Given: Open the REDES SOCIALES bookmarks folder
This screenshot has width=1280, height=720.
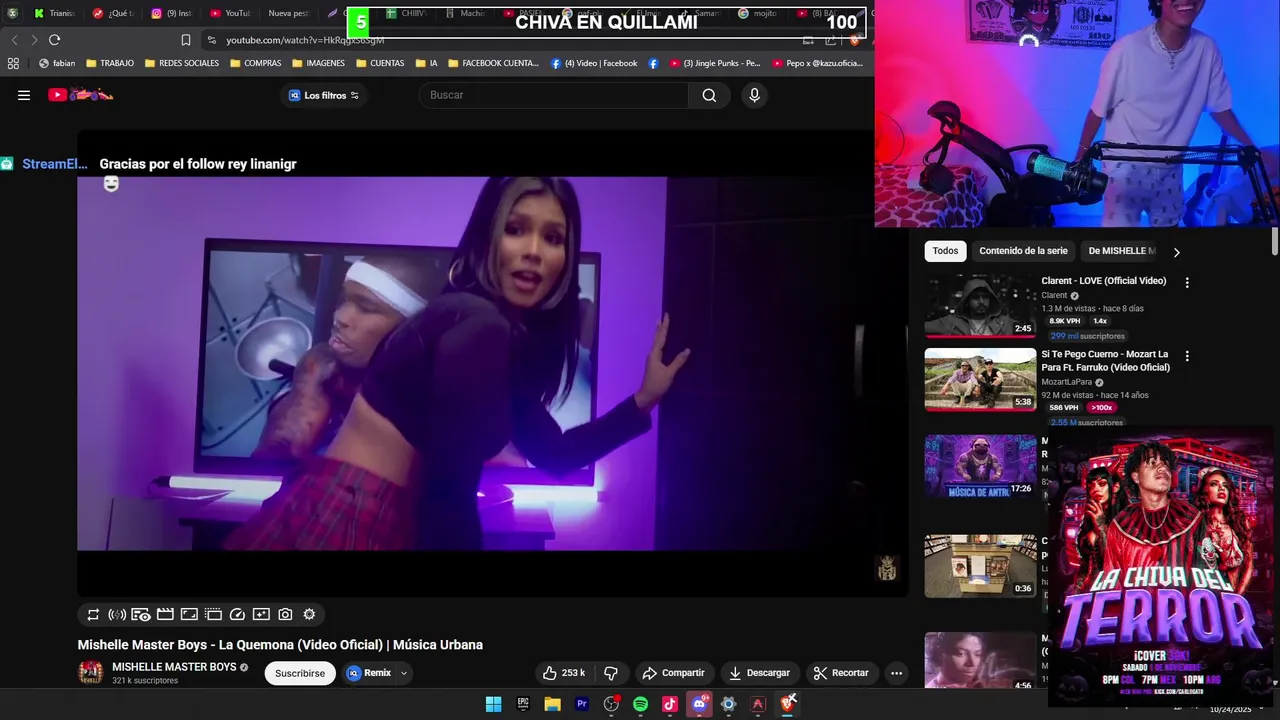Looking at the screenshot, I should (x=182, y=63).
